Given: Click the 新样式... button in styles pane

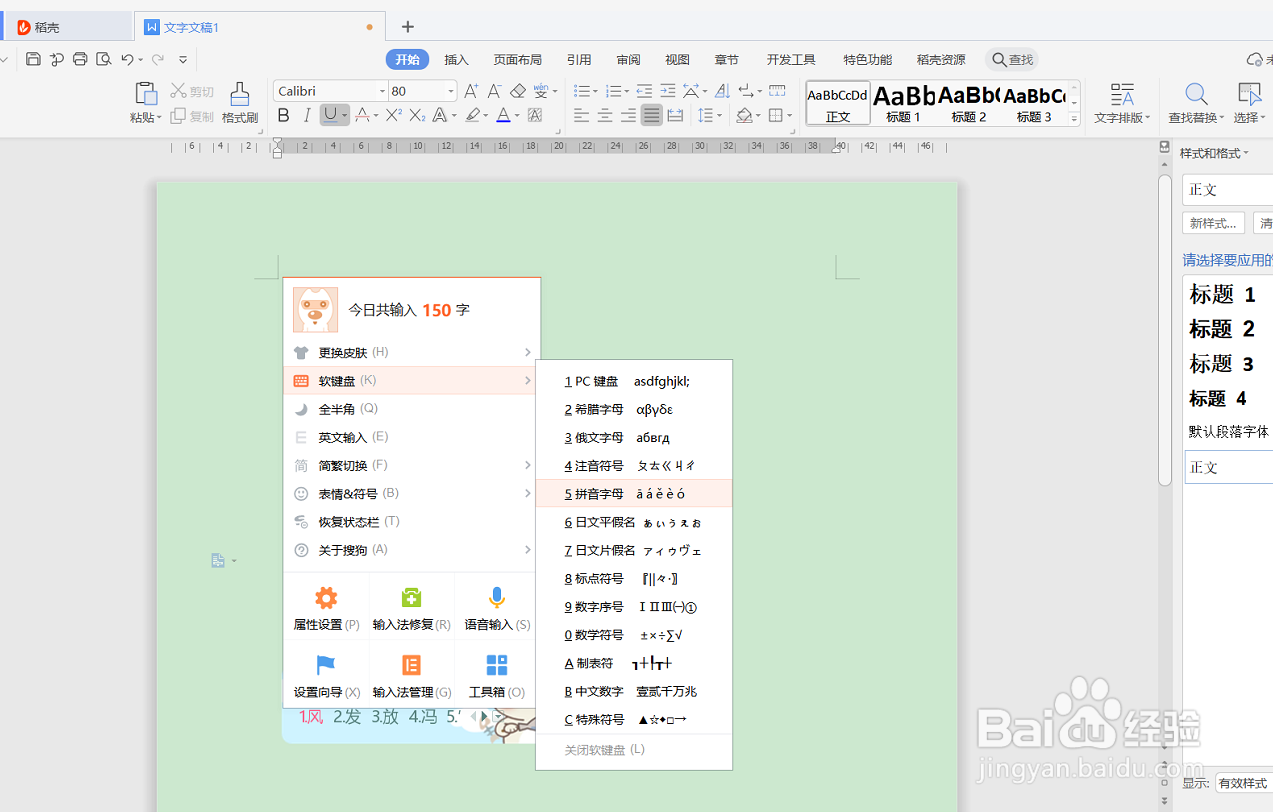Looking at the screenshot, I should coord(1214,223).
